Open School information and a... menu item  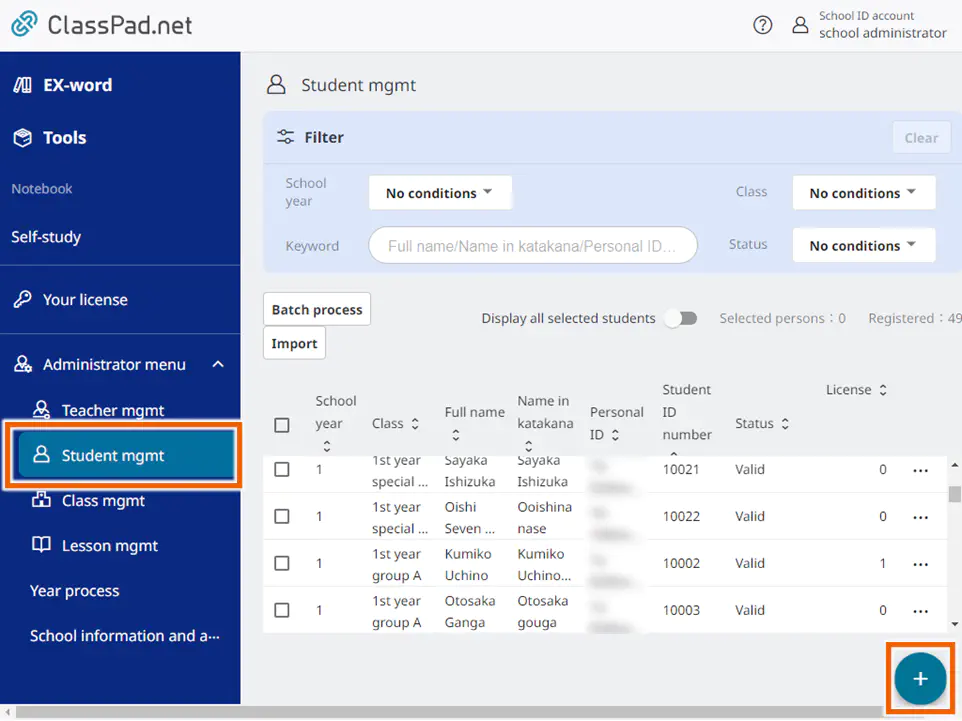pyautogui.click(x=125, y=636)
